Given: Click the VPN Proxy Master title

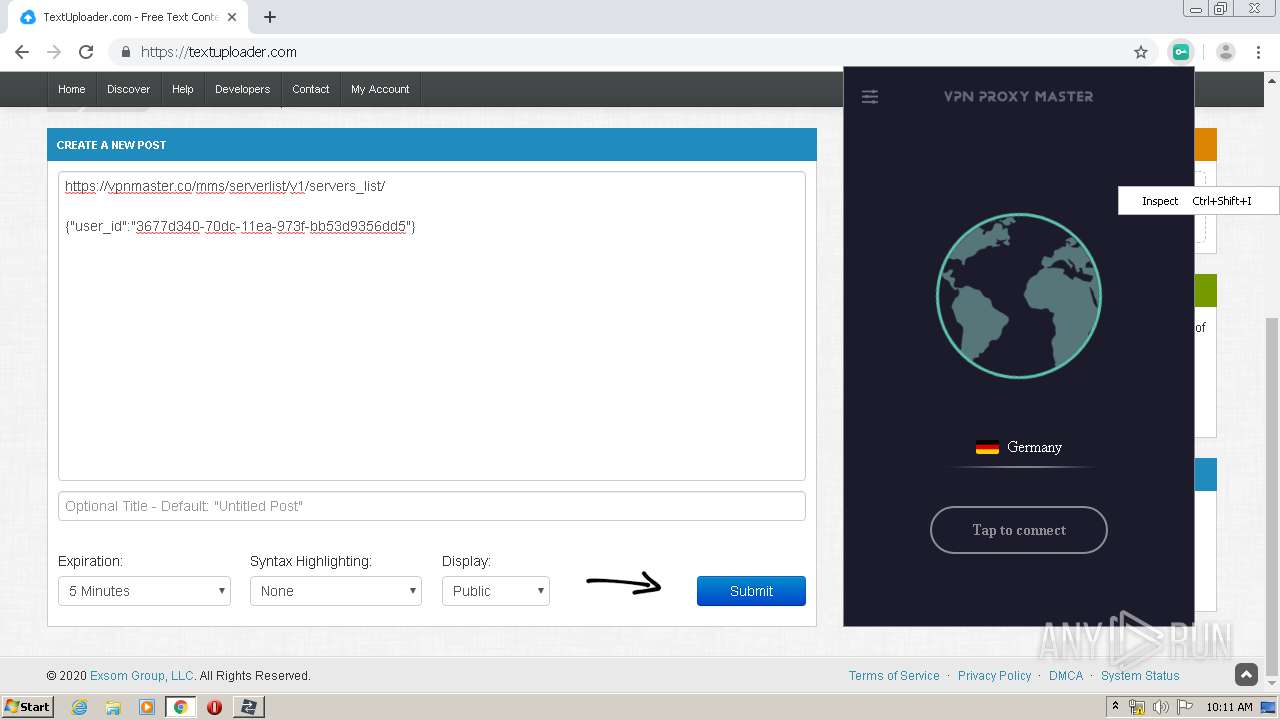Looking at the screenshot, I should point(1019,97).
